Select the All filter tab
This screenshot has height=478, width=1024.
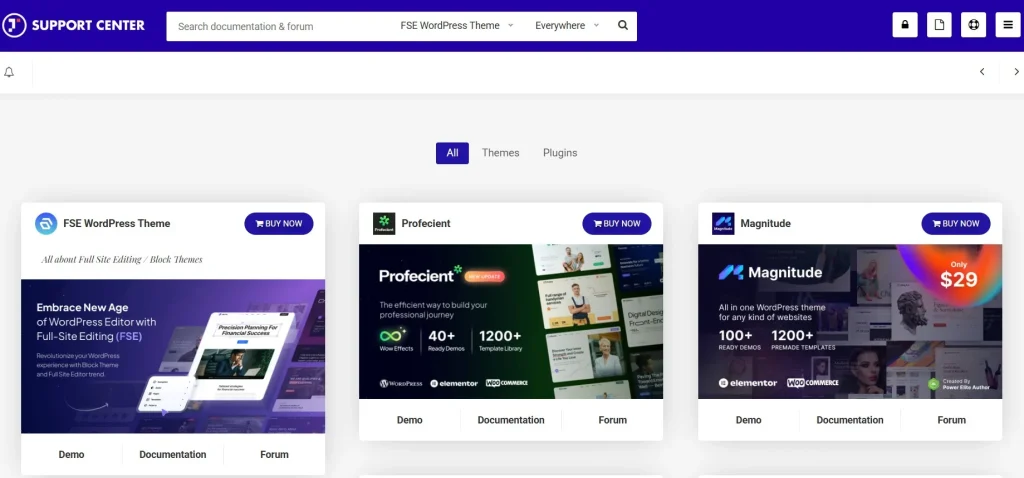coord(452,153)
